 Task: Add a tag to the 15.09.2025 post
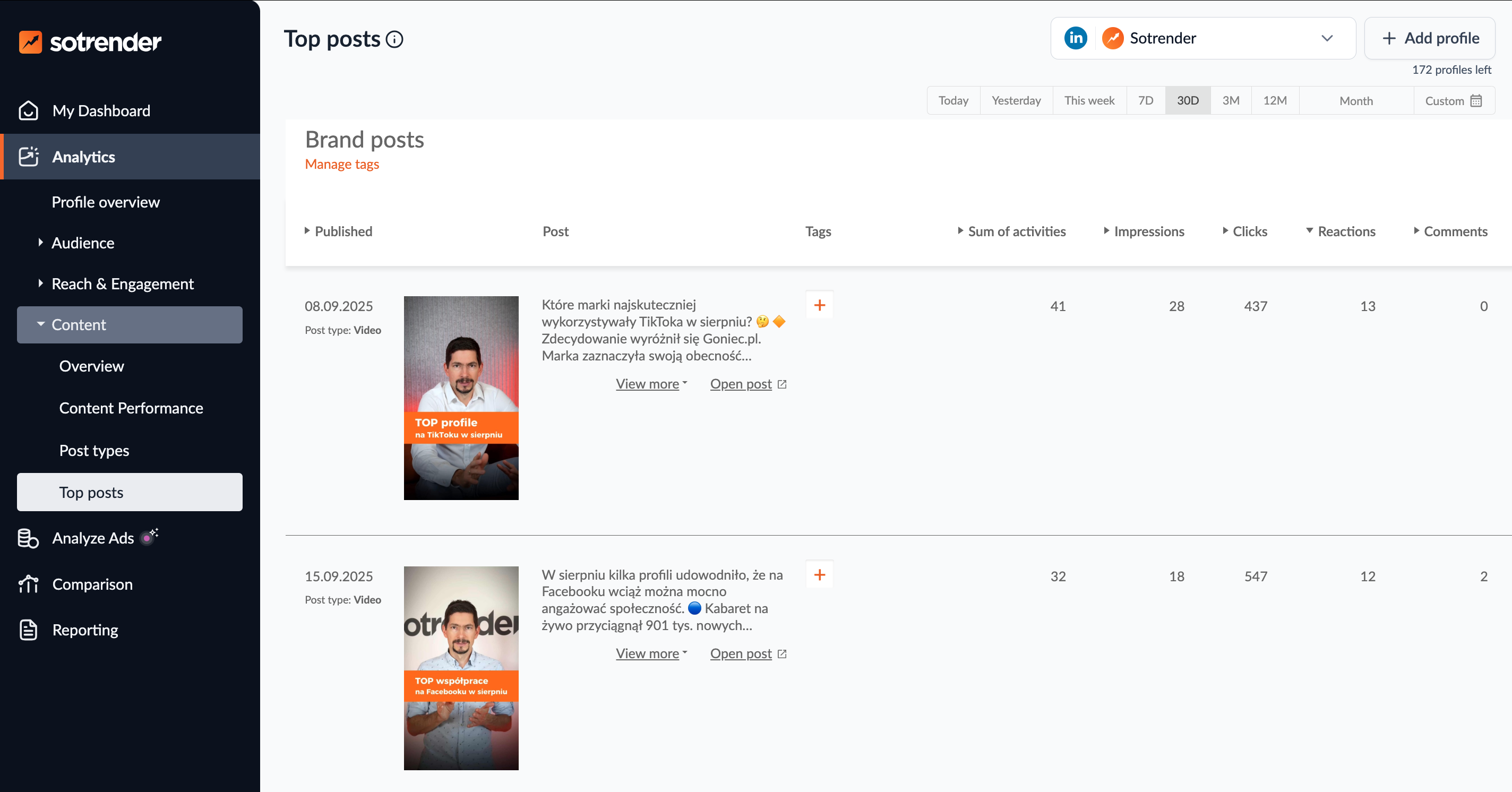pyautogui.click(x=819, y=575)
